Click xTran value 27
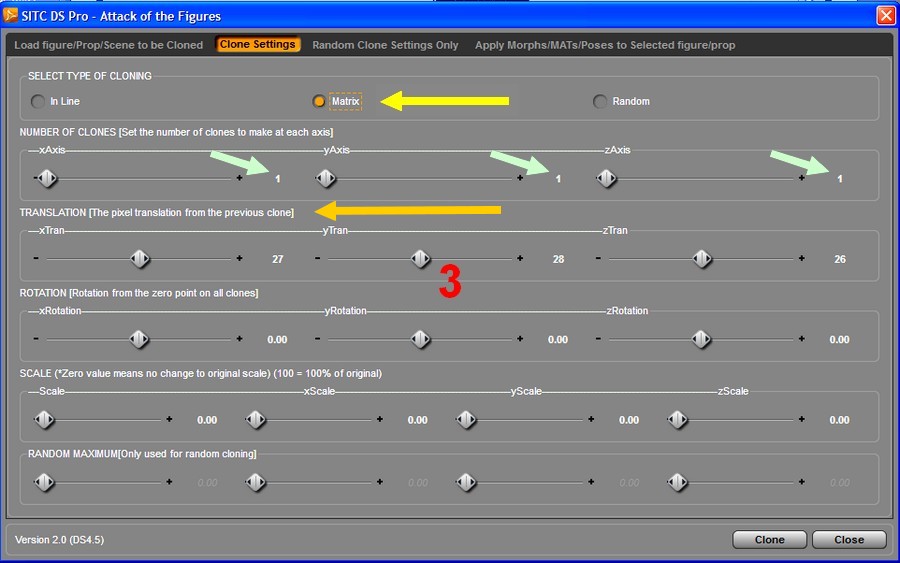This screenshot has height=563, width=900. coord(278,259)
